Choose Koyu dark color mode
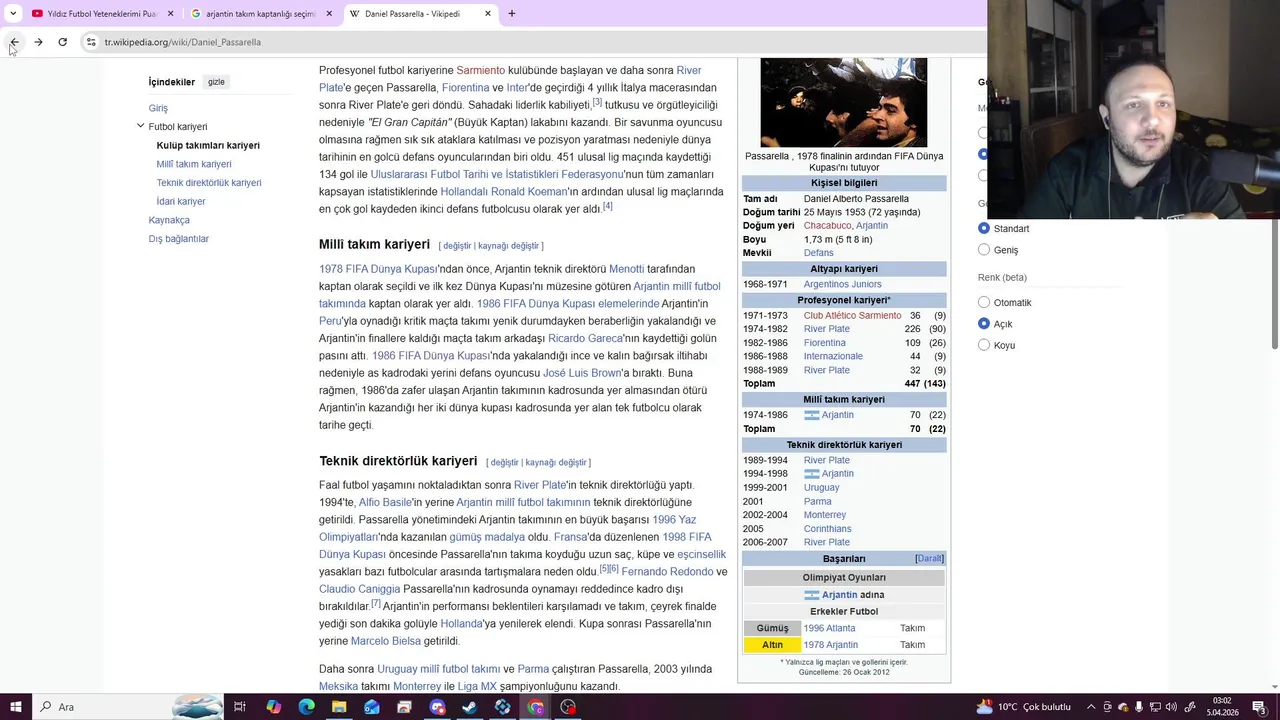 pos(984,345)
